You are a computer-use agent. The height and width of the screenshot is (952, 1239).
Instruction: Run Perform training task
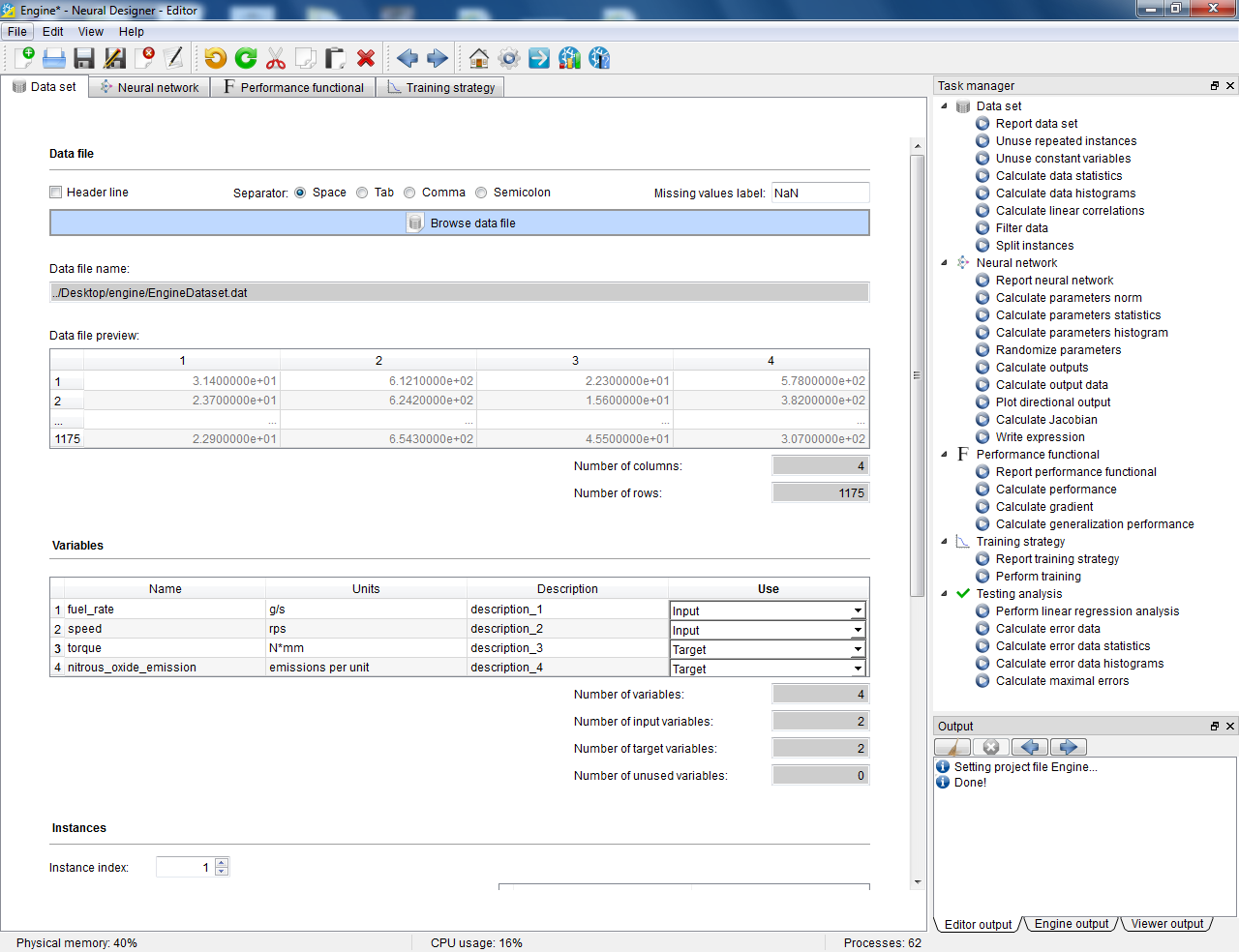1038,577
